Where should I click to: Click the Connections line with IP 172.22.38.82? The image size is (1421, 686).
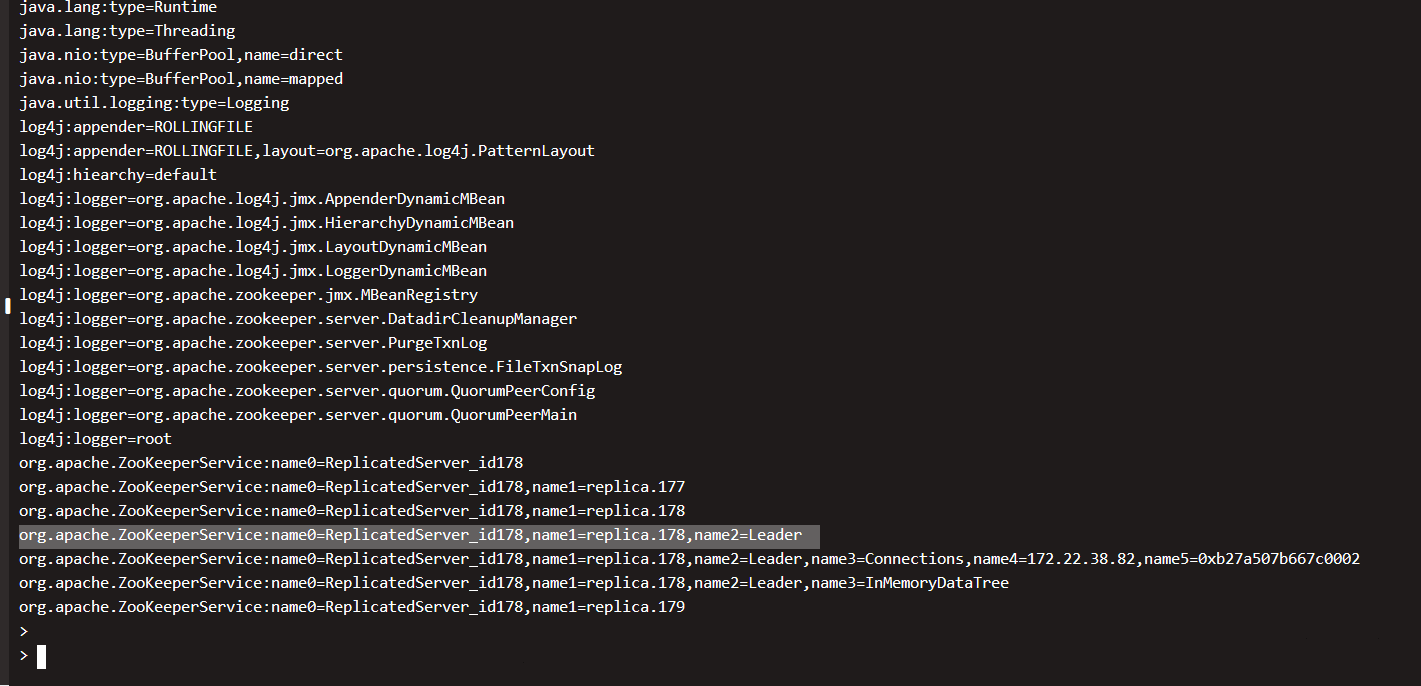coord(689,559)
